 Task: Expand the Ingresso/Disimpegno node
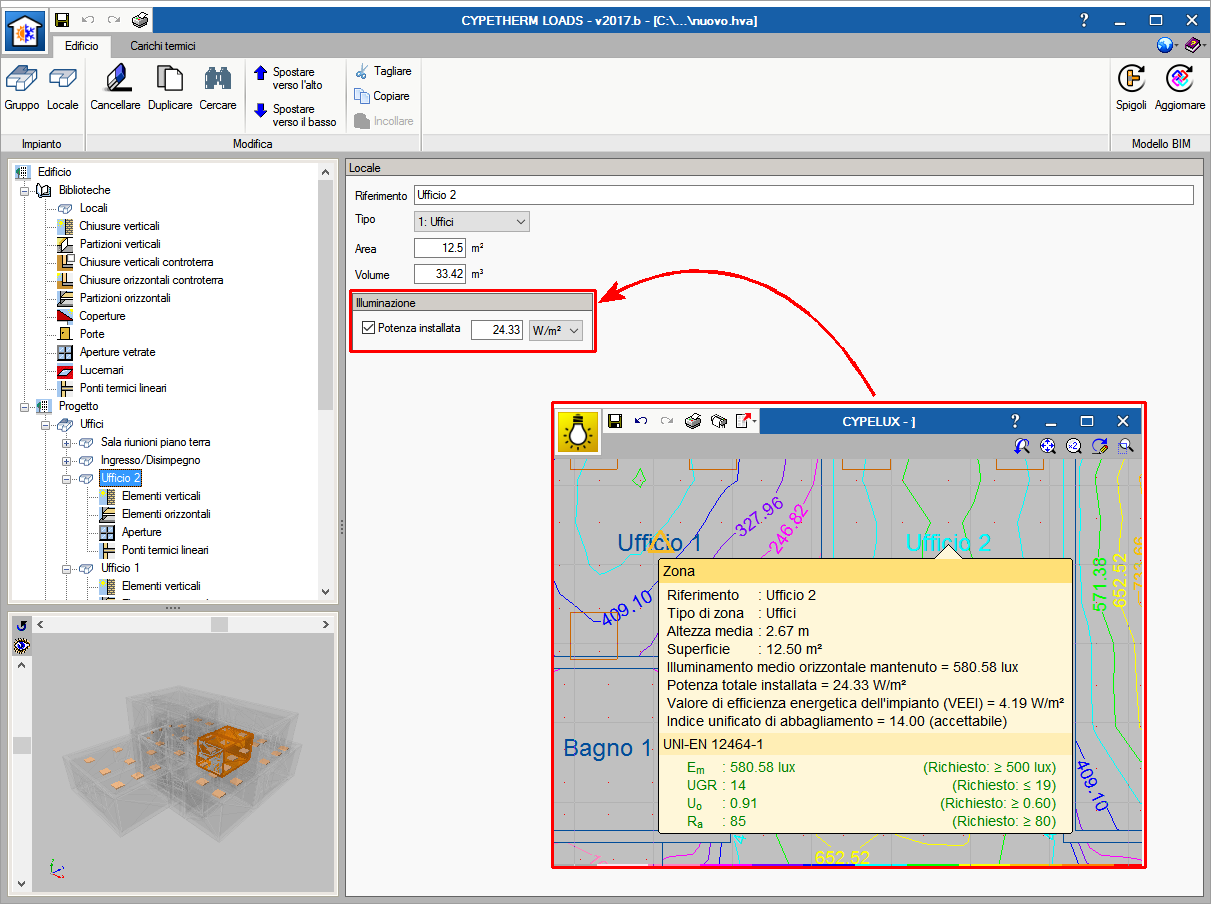[x=67, y=460]
